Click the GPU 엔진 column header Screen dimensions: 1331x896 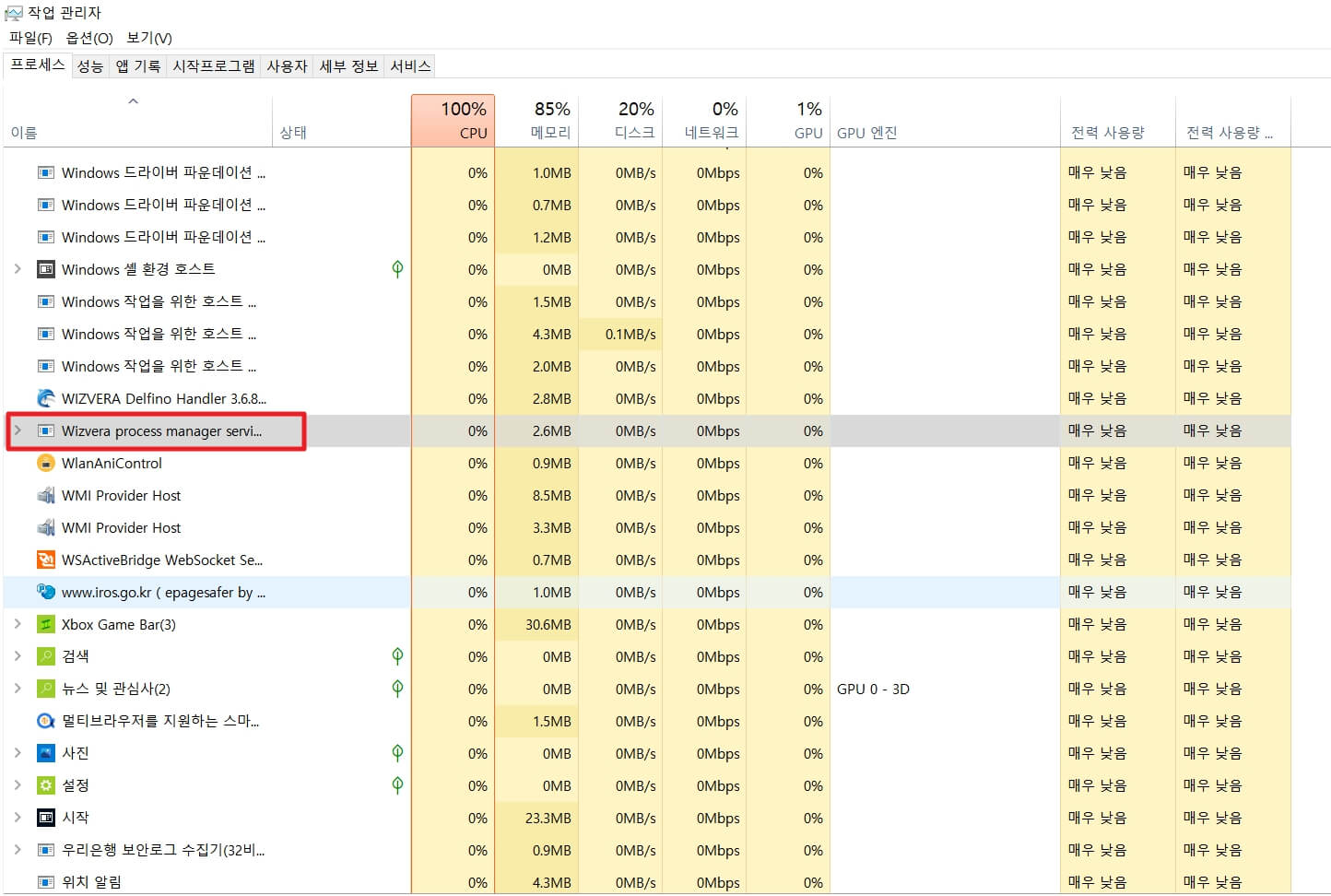pyautogui.click(x=945, y=121)
